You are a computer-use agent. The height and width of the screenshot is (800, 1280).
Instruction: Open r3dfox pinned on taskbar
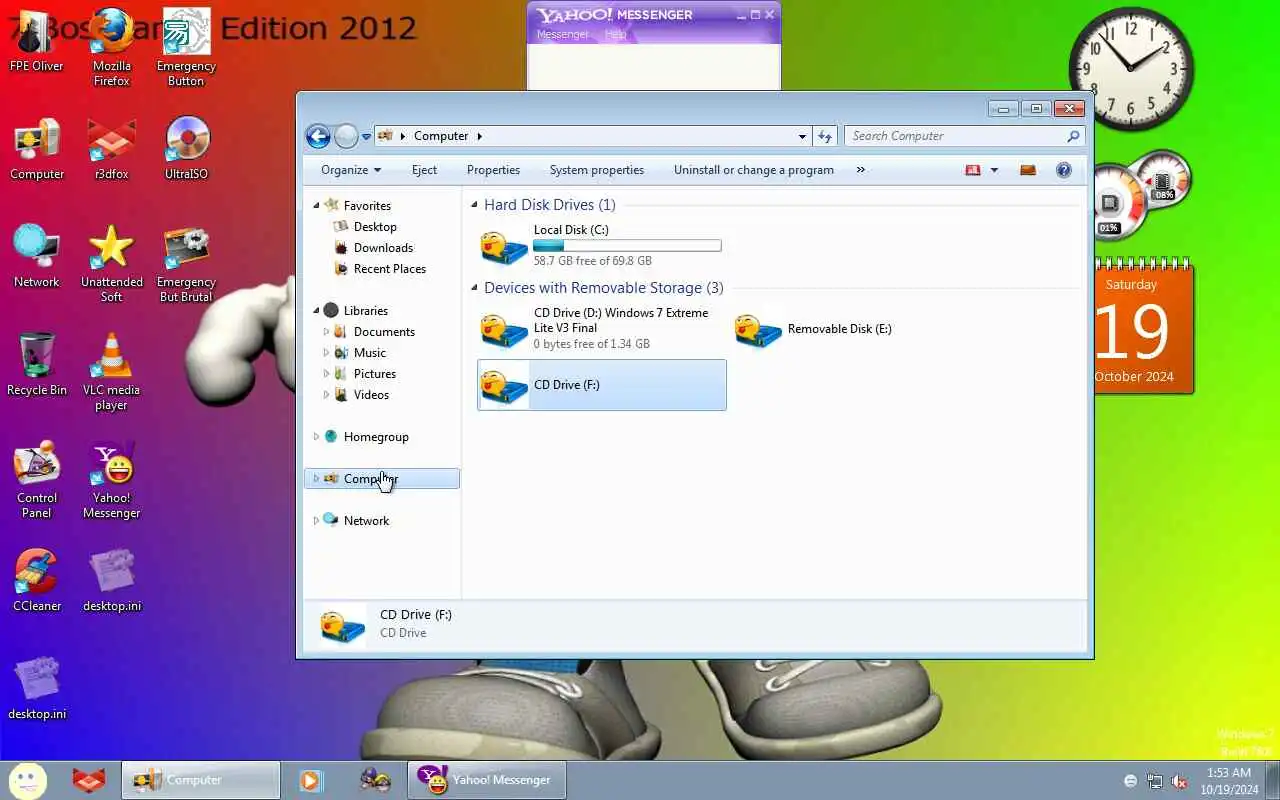(89, 780)
